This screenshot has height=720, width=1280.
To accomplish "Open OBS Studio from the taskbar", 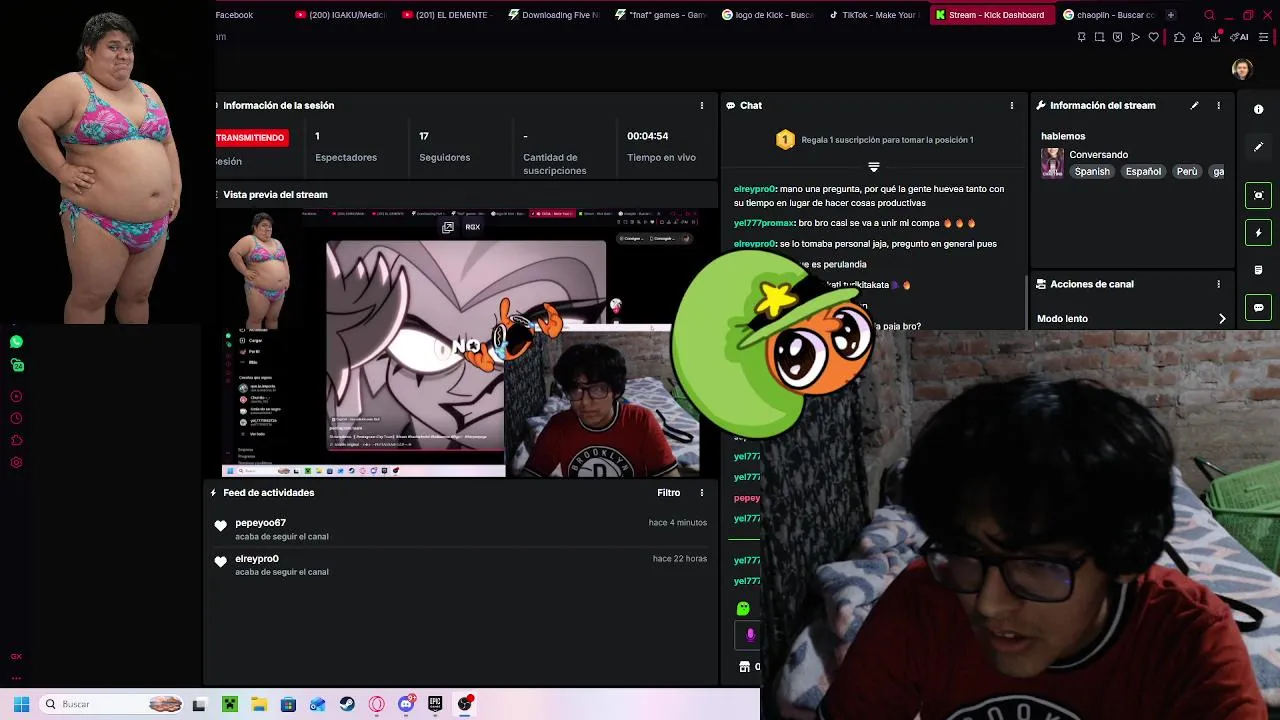I will (x=465, y=704).
